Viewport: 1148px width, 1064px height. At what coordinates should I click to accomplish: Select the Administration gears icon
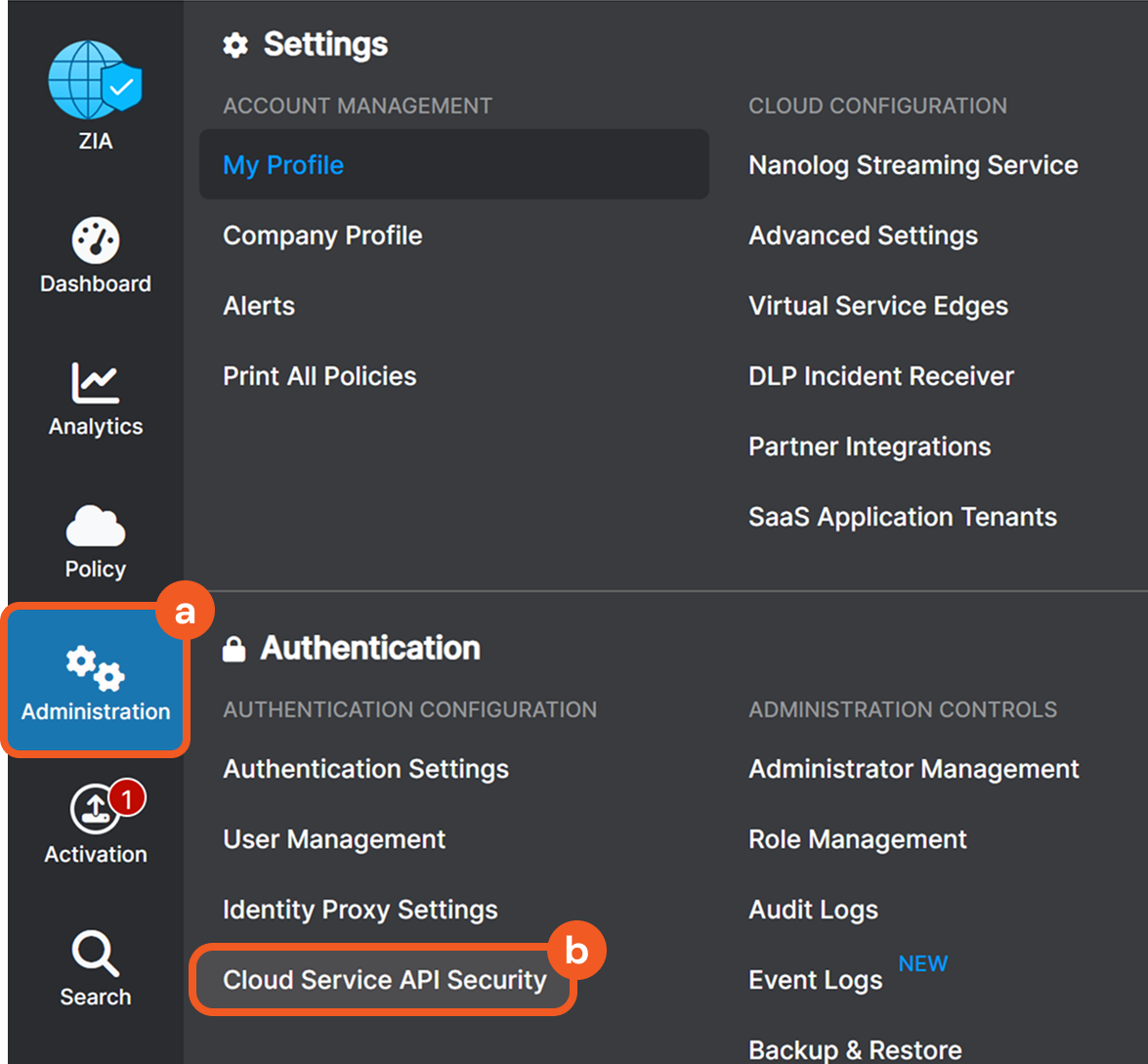(96, 668)
